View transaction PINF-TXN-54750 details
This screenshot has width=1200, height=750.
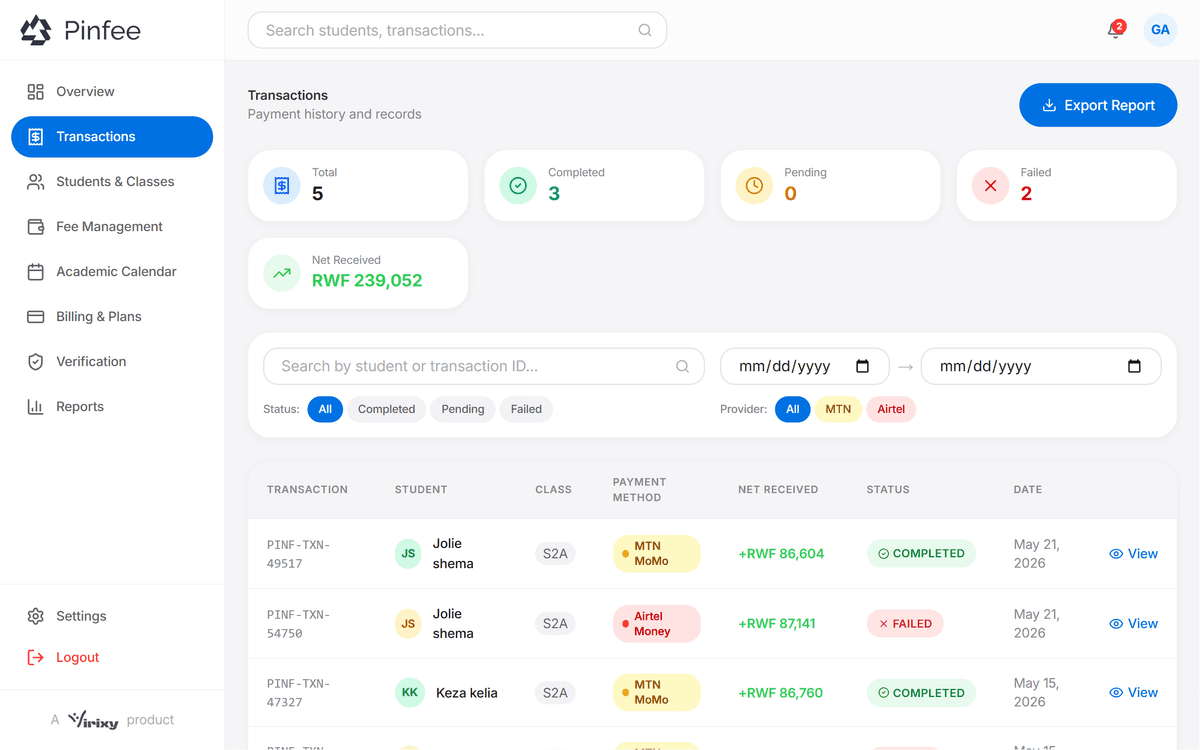[x=1133, y=624]
